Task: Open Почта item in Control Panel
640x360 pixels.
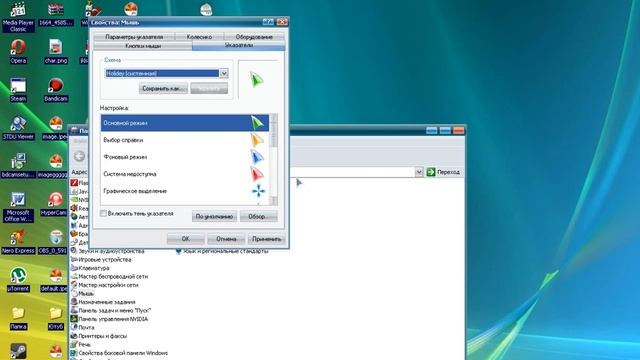Action: click(x=82, y=327)
